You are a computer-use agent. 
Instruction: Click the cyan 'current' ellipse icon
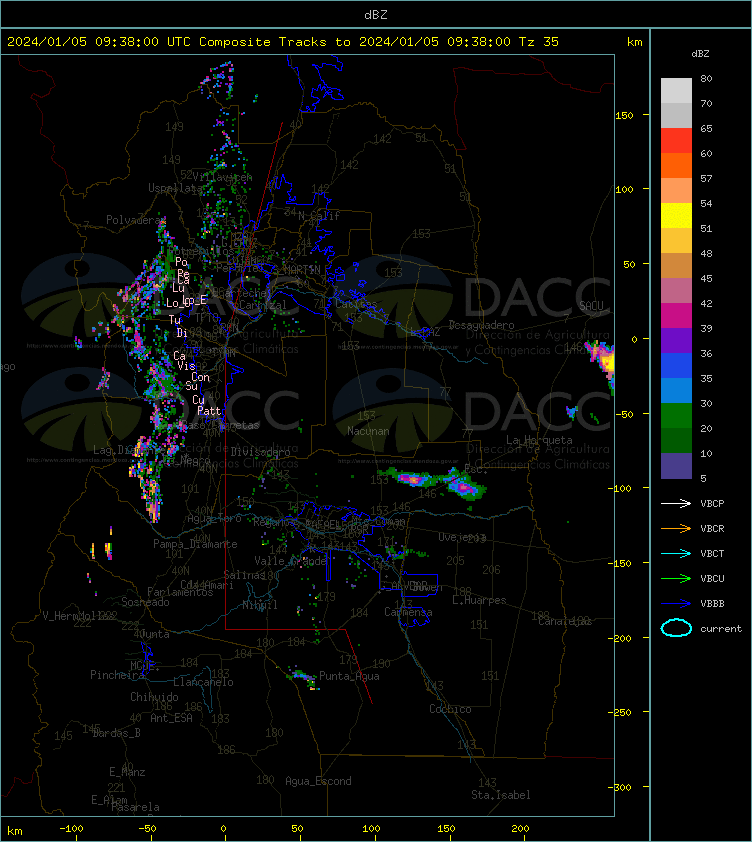click(x=676, y=628)
